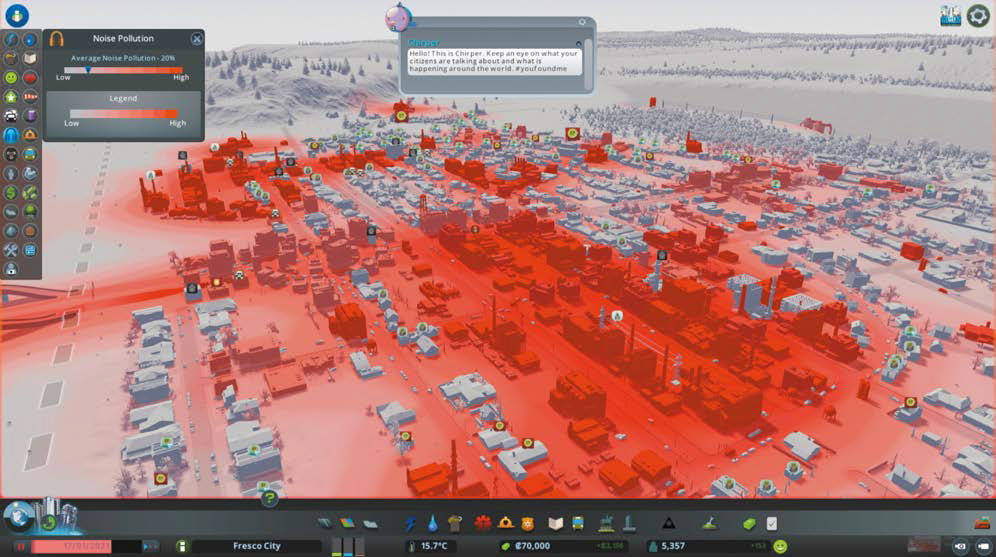Toggle the pause simulation button
The height and width of the screenshot is (557, 996).
(20, 546)
